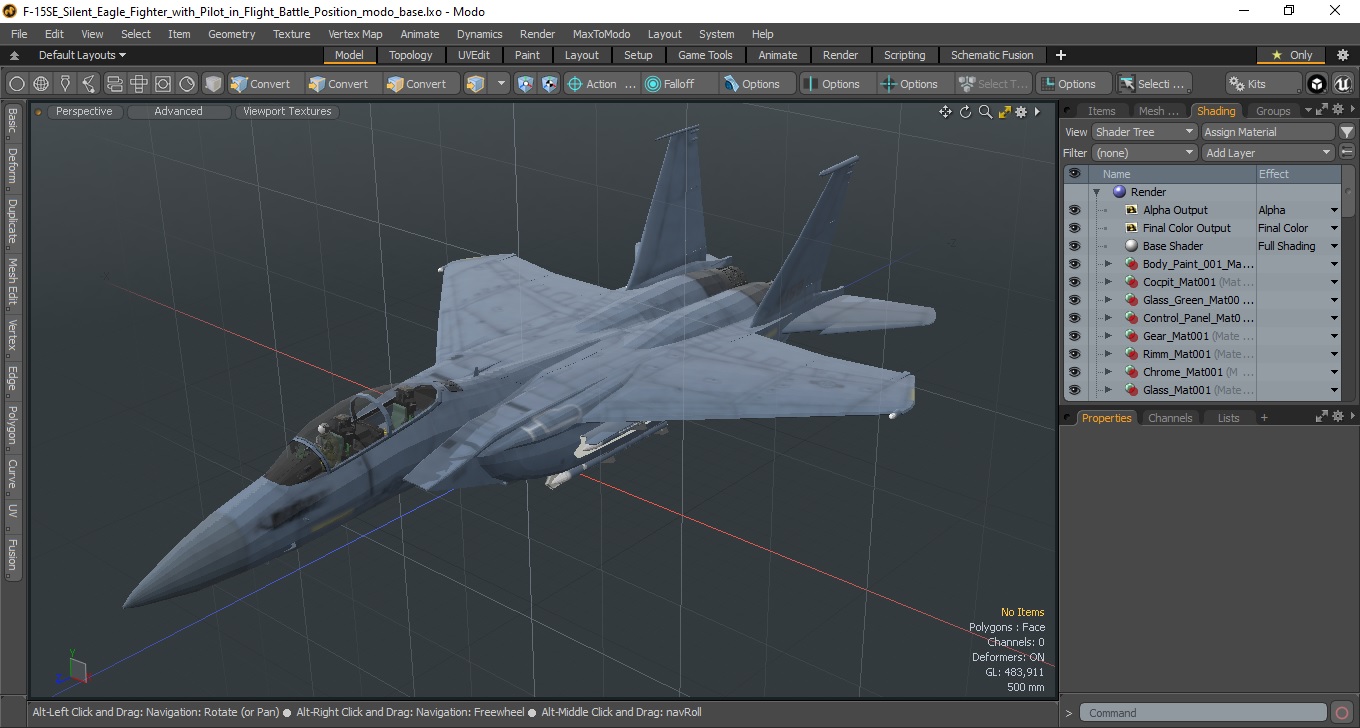Click the Select Through button
Screen dimensions: 1360x728
click(x=994, y=84)
